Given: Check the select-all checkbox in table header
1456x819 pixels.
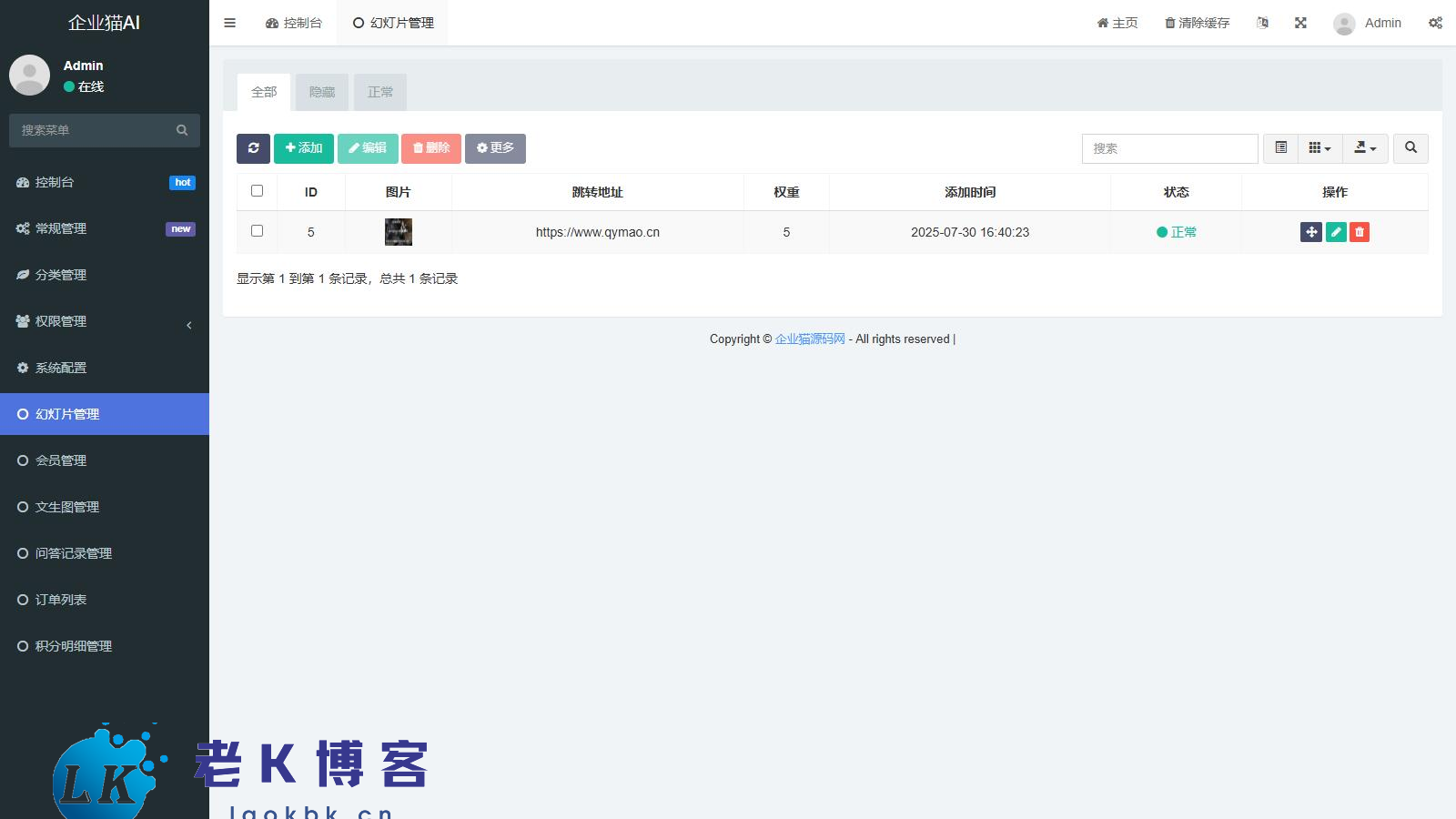Looking at the screenshot, I should 257,191.
